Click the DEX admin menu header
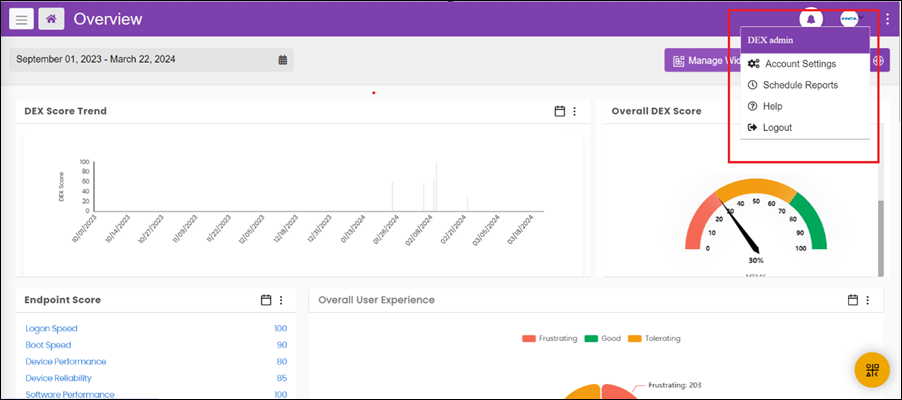This screenshot has width=902, height=400. [x=805, y=40]
